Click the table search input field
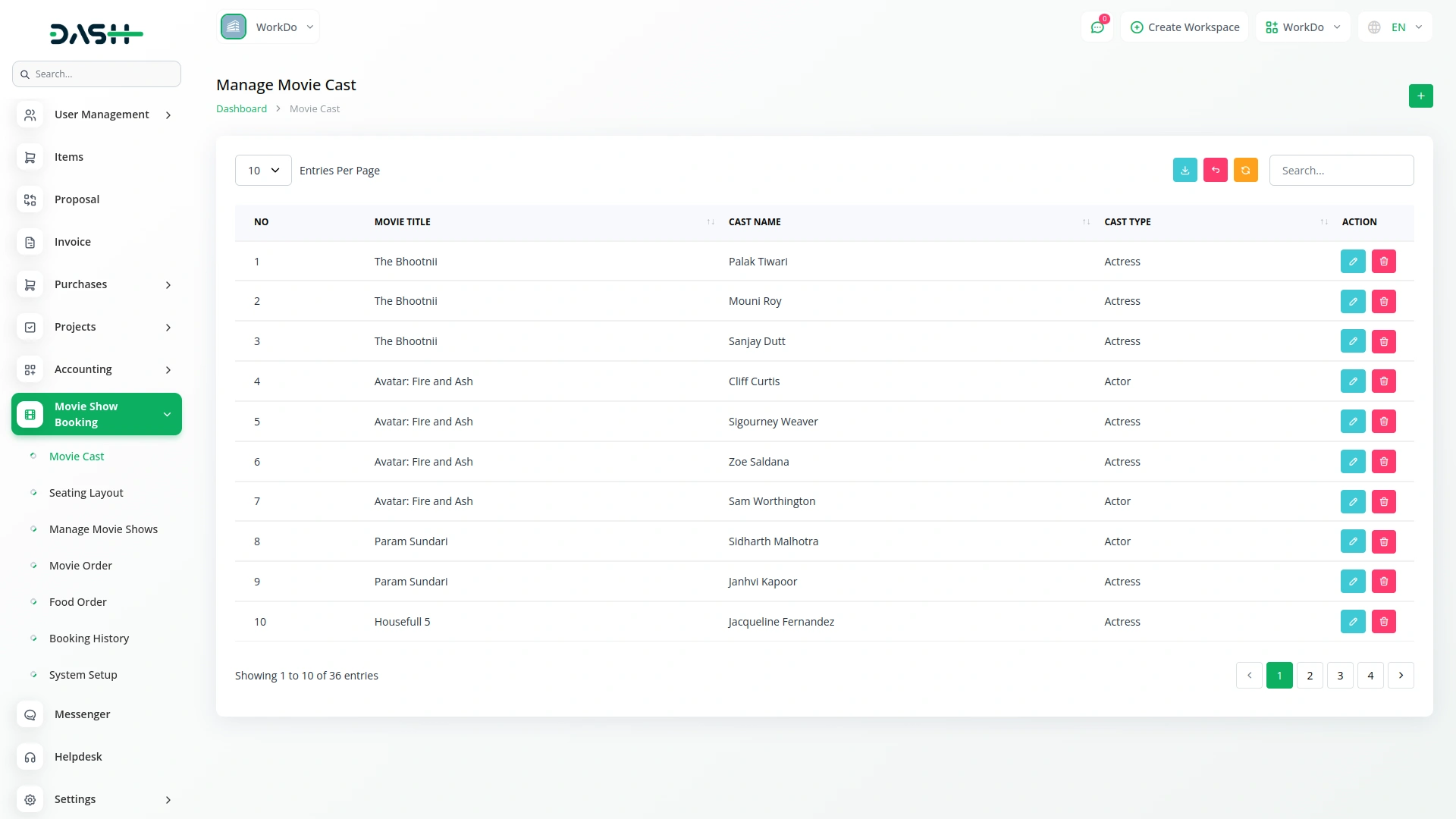Viewport: 1456px width, 819px height. [x=1341, y=170]
